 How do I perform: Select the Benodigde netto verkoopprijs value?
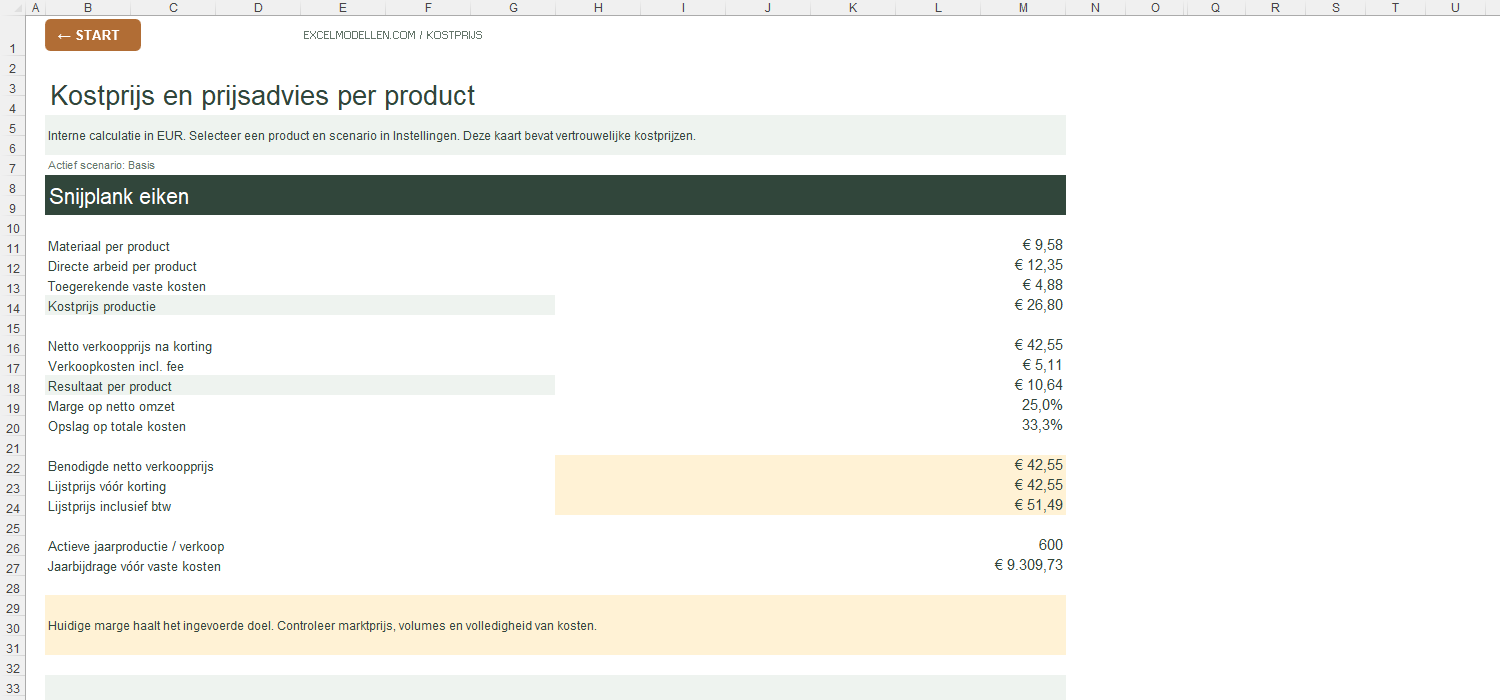pyautogui.click(x=1038, y=465)
